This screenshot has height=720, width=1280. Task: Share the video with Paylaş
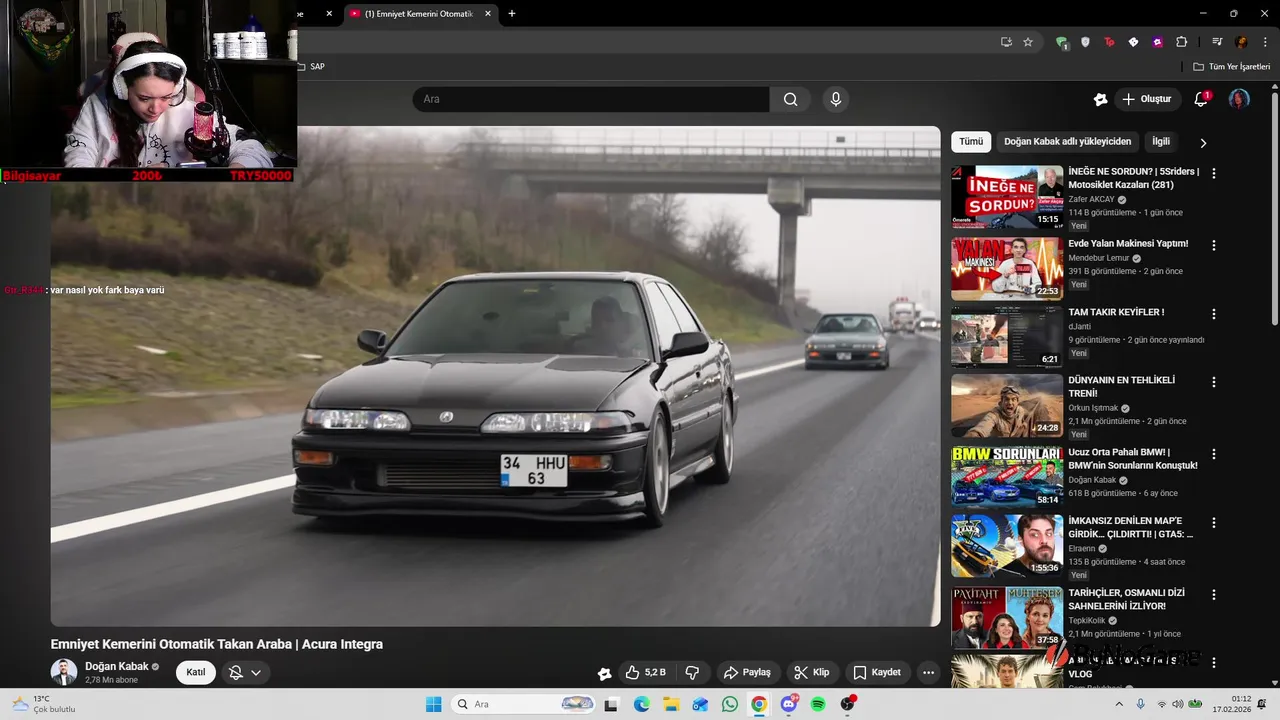[747, 672]
